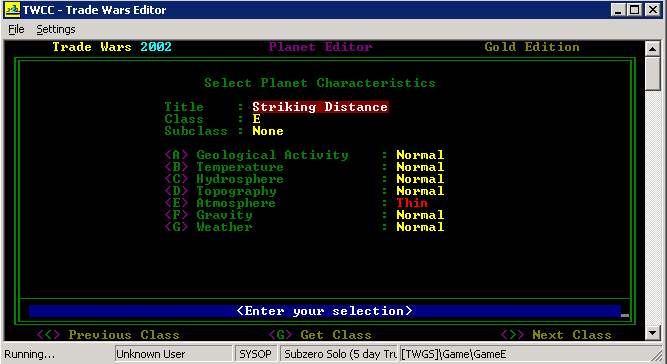Click the Planet Editor header text
The image size is (667, 364).
(320, 47)
